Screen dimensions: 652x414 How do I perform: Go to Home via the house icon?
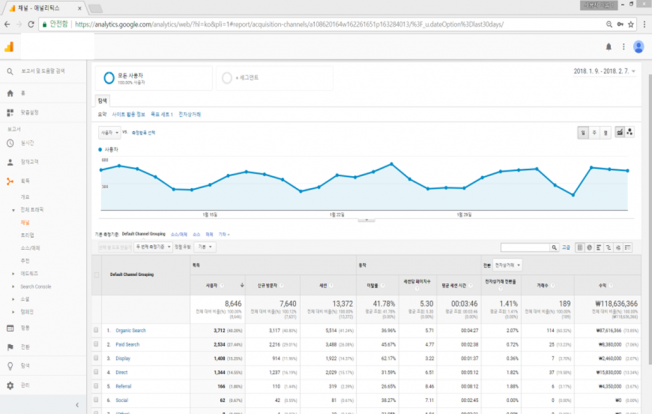pyautogui.click(x=10, y=93)
